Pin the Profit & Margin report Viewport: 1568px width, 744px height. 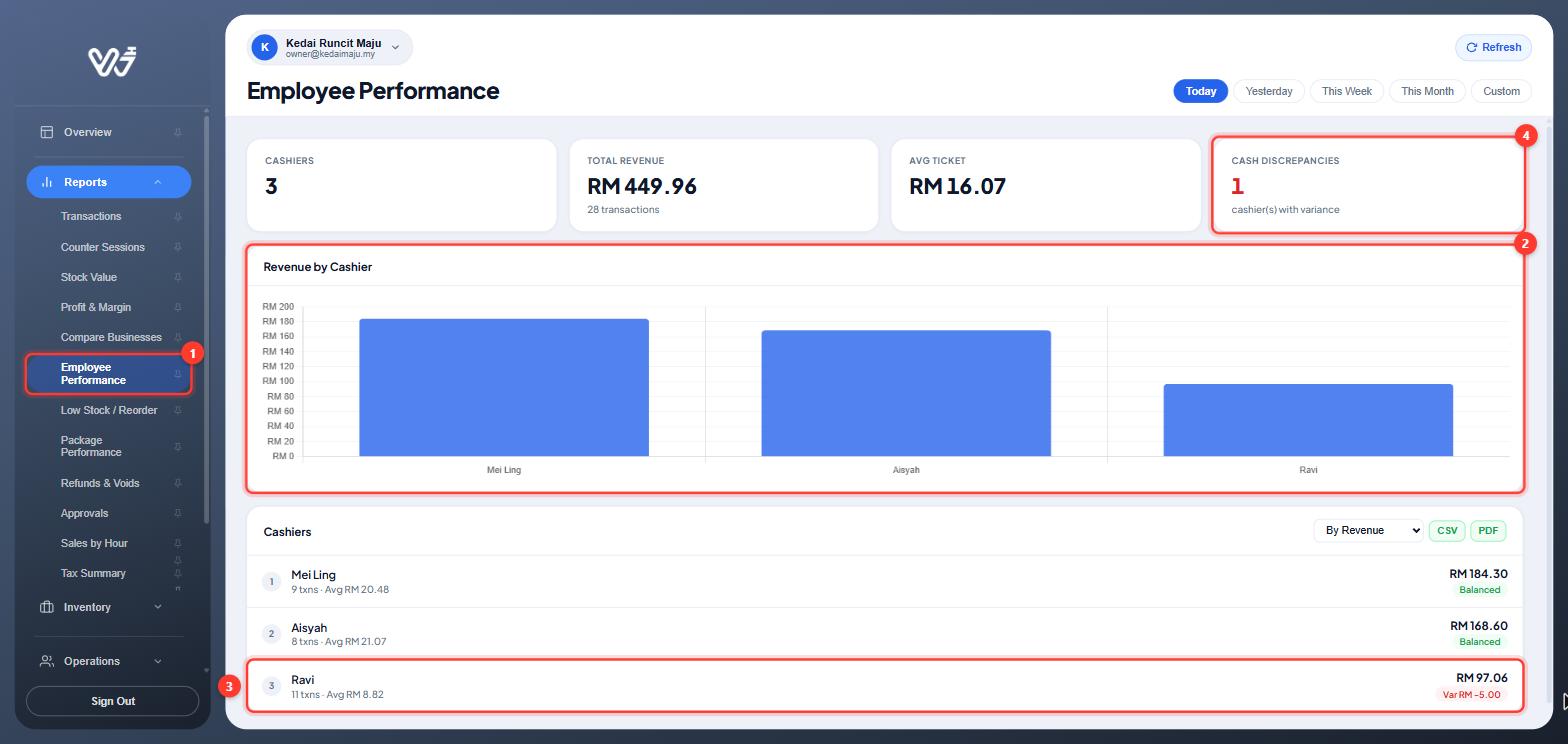click(178, 307)
